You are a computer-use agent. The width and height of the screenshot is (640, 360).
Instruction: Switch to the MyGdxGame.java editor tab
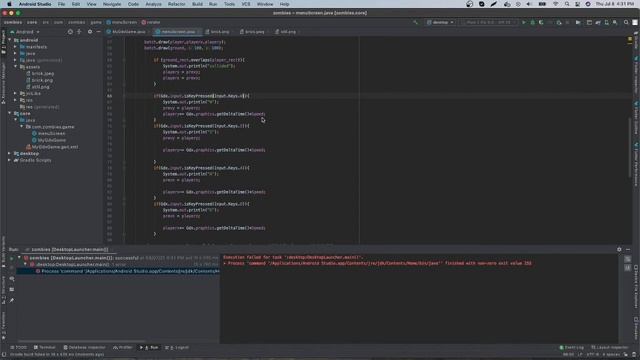[126, 32]
